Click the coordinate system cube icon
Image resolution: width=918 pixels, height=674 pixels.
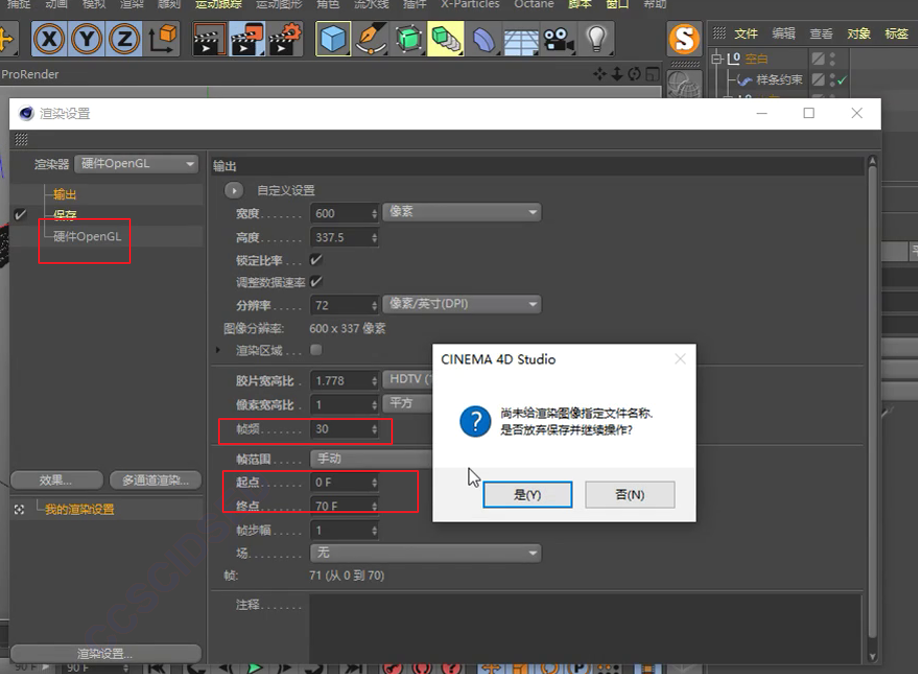pos(163,39)
